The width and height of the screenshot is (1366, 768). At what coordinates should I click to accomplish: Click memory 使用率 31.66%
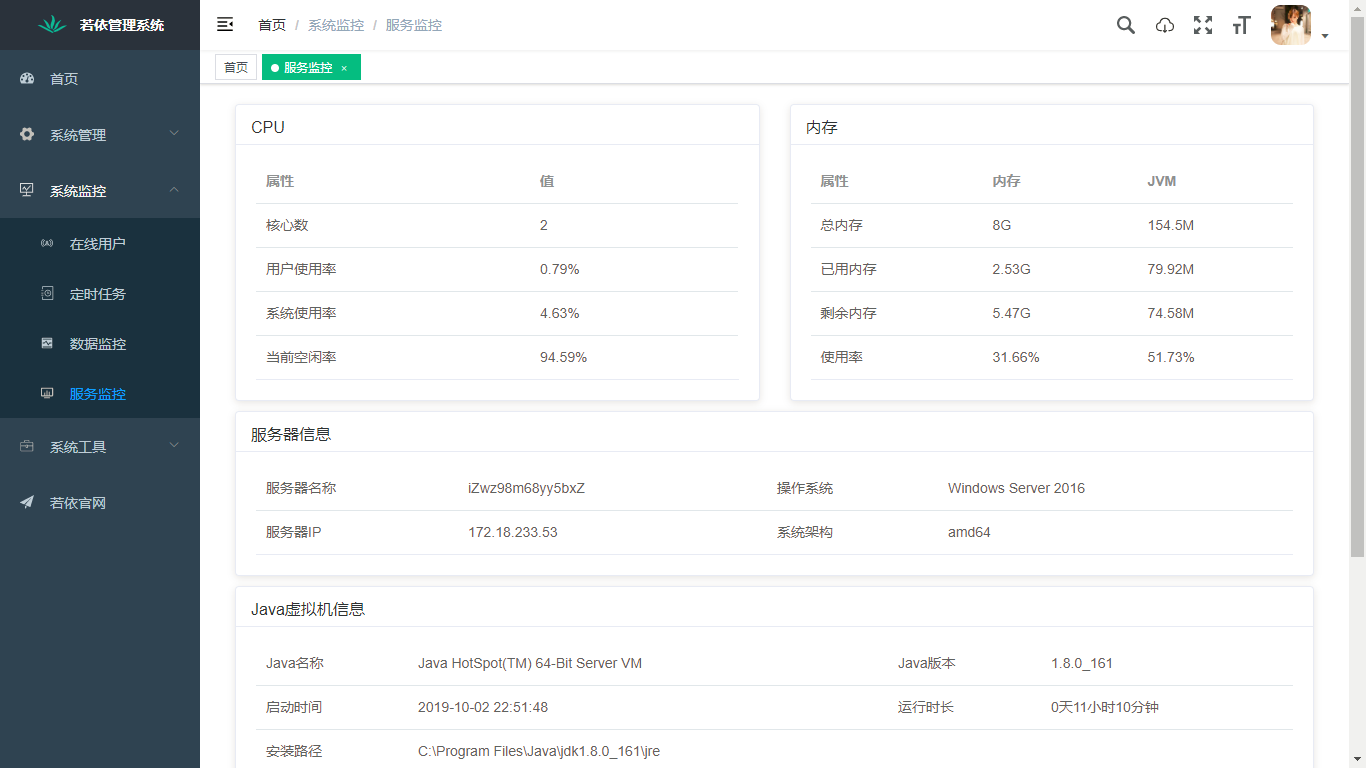click(1016, 357)
